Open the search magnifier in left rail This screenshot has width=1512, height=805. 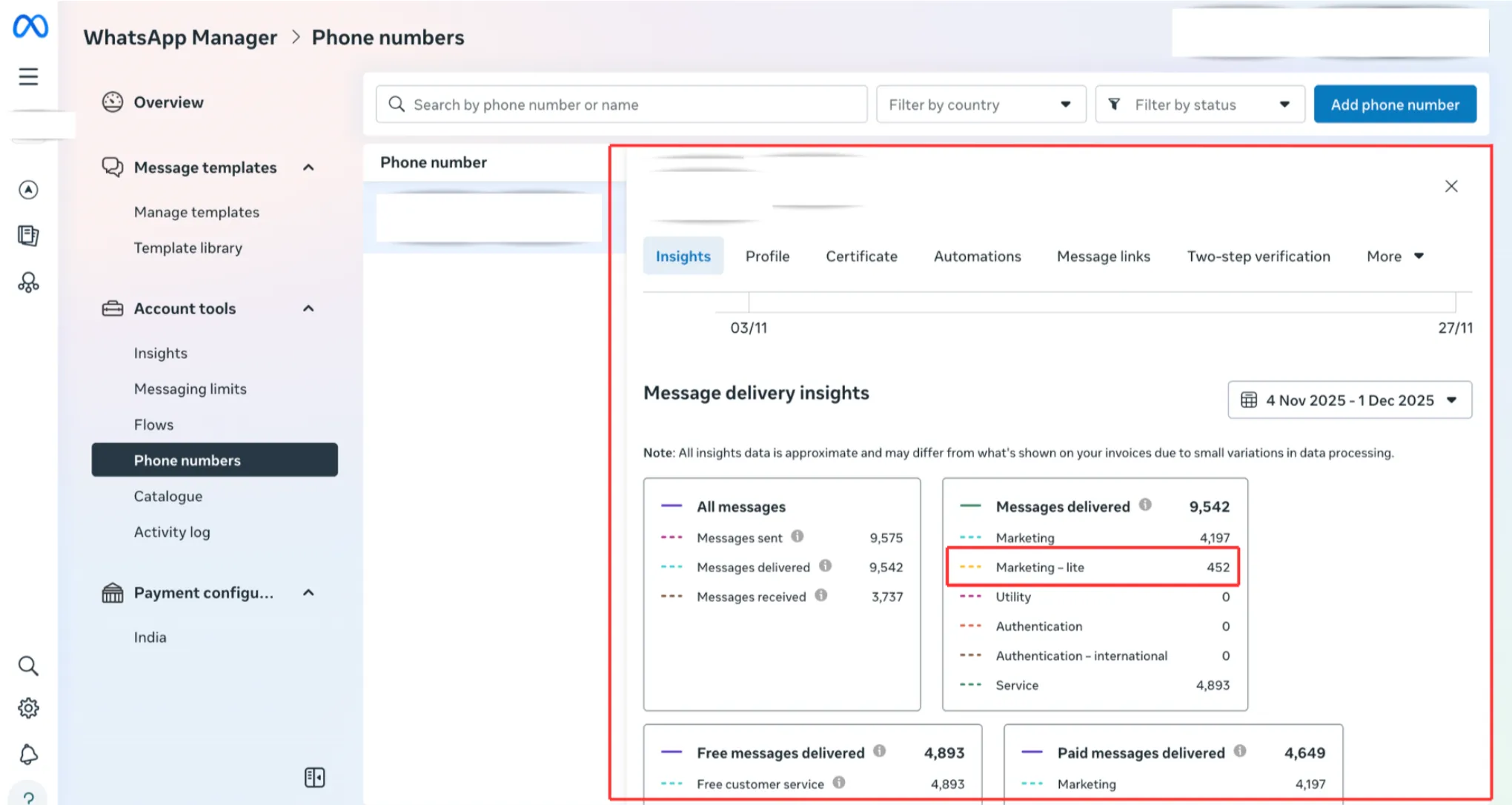point(28,666)
